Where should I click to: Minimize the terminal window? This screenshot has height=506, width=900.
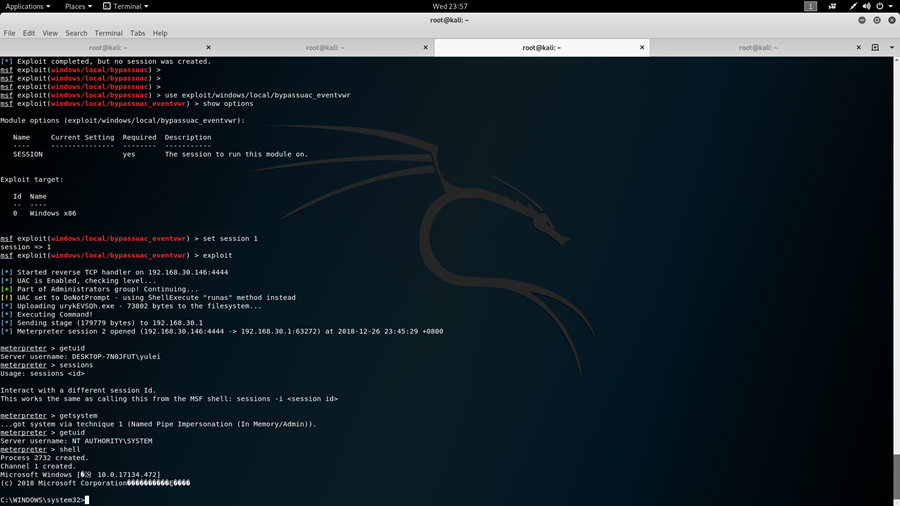tap(862, 20)
